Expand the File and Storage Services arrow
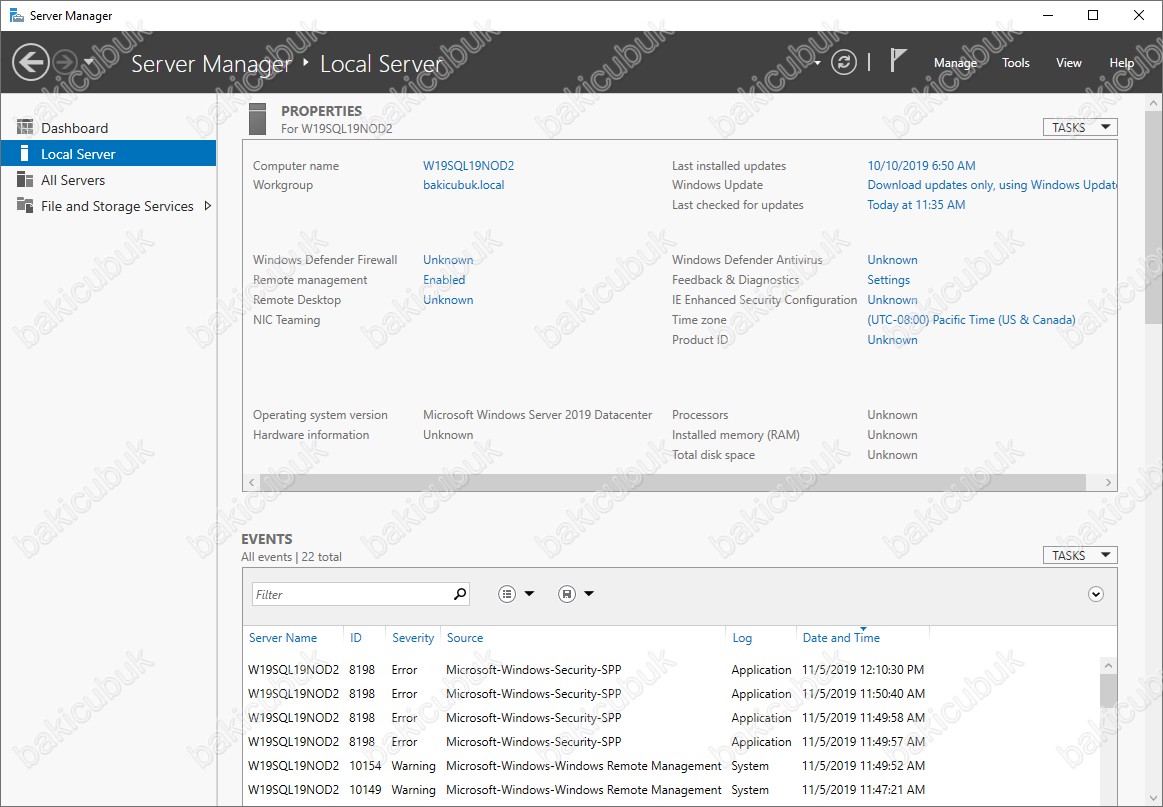The height and width of the screenshot is (807, 1163). pos(208,205)
